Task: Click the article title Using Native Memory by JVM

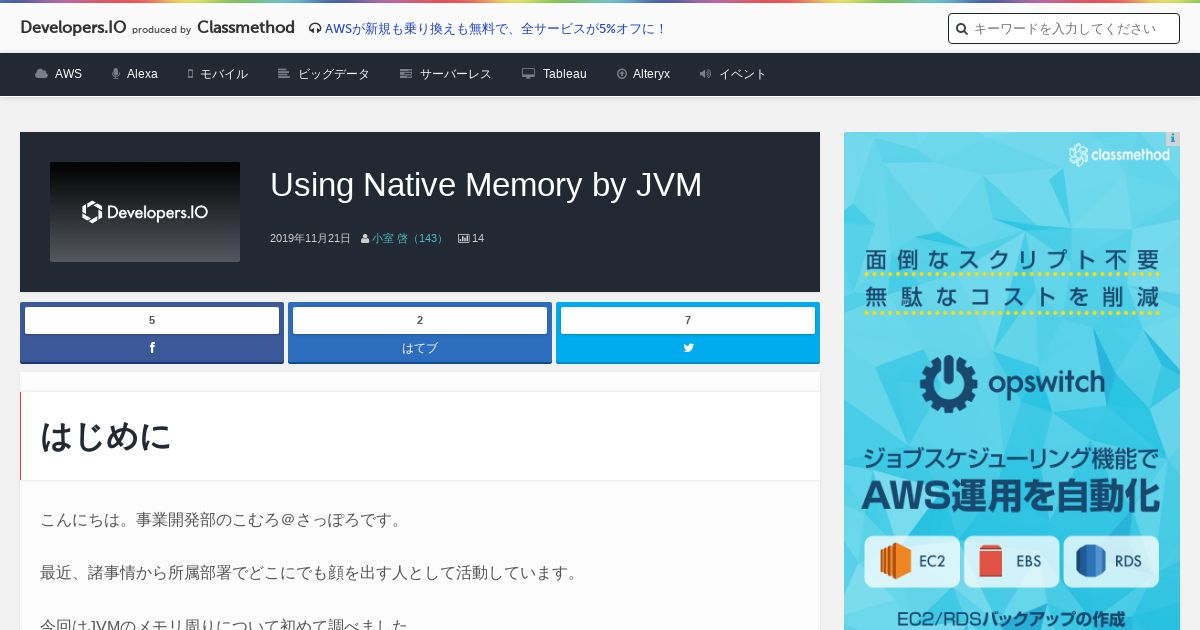Action: pyautogui.click(x=486, y=185)
